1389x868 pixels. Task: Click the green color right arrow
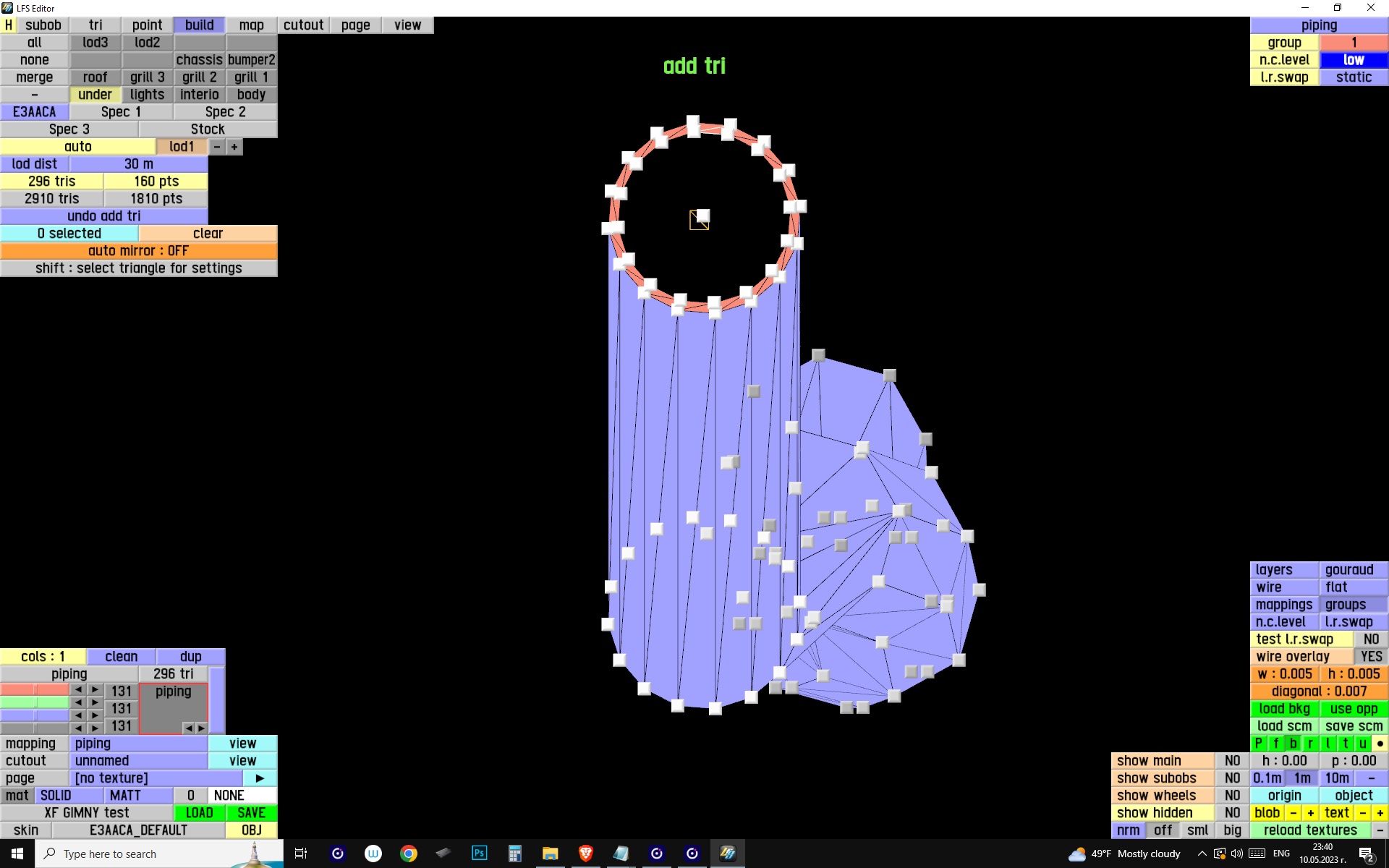coord(95,702)
